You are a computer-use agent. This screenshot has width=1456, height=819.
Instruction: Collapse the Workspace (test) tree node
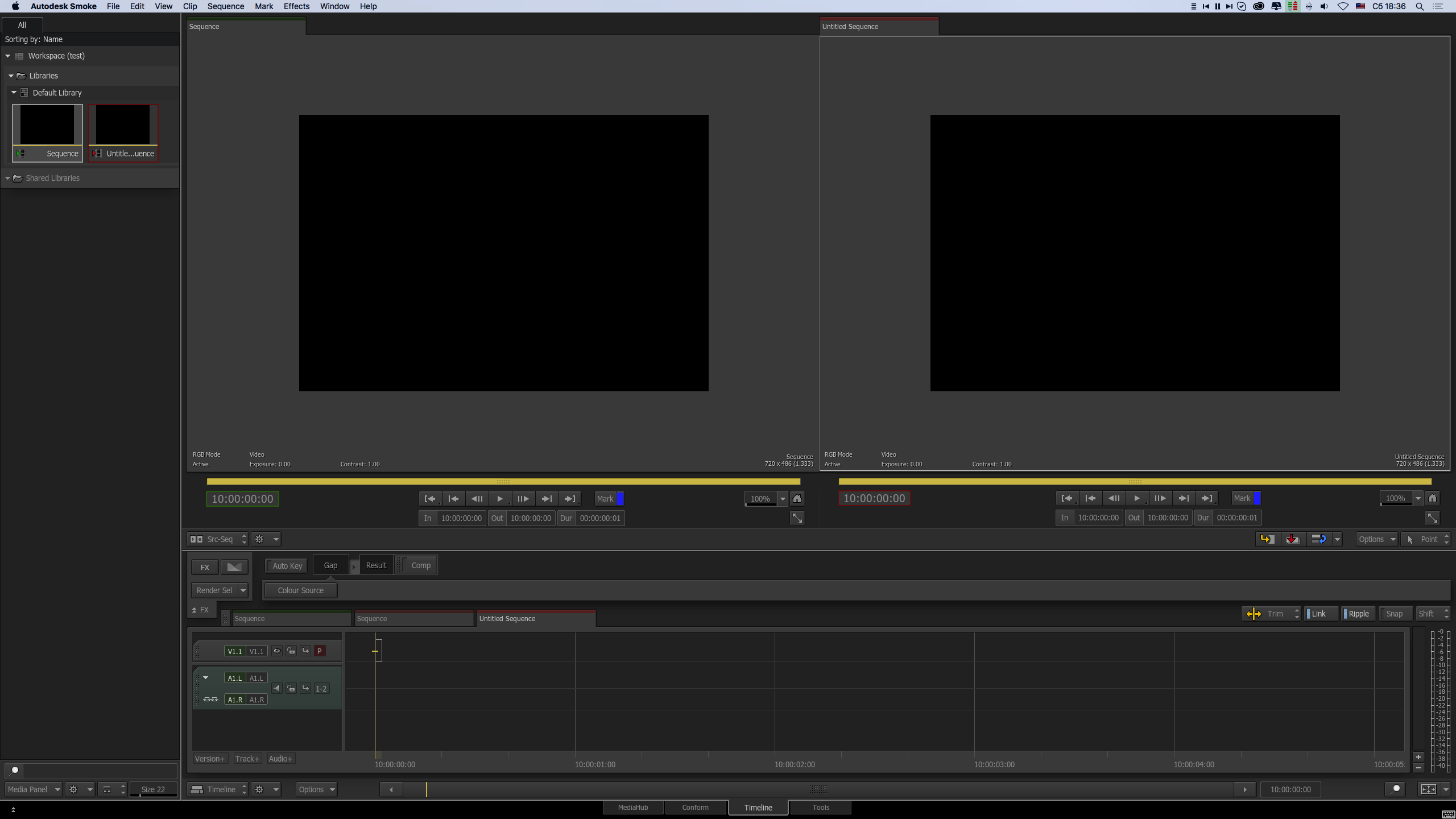(x=8, y=56)
